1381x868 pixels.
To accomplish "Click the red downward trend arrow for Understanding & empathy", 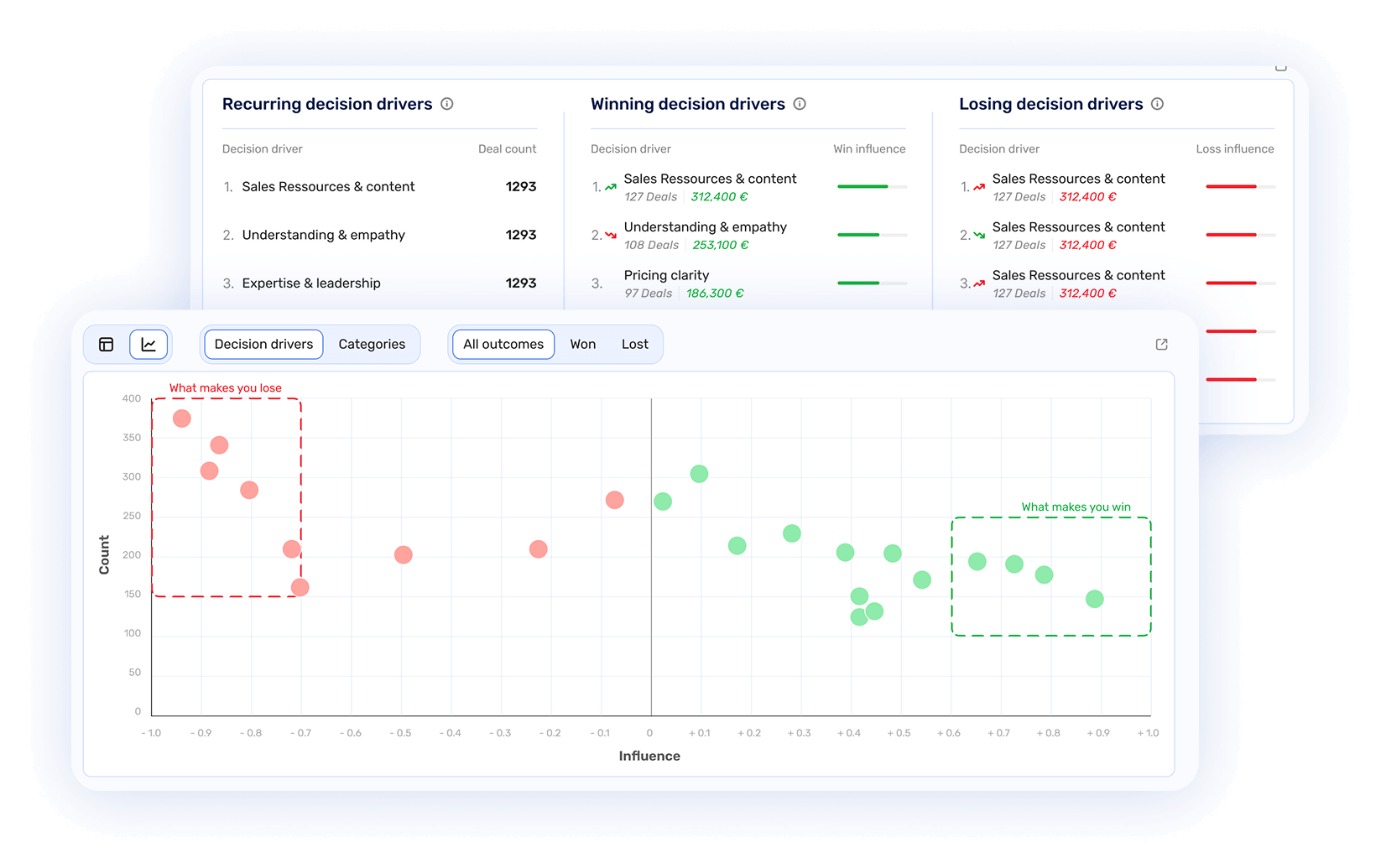I will pyautogui.click(x=610, y=235).
